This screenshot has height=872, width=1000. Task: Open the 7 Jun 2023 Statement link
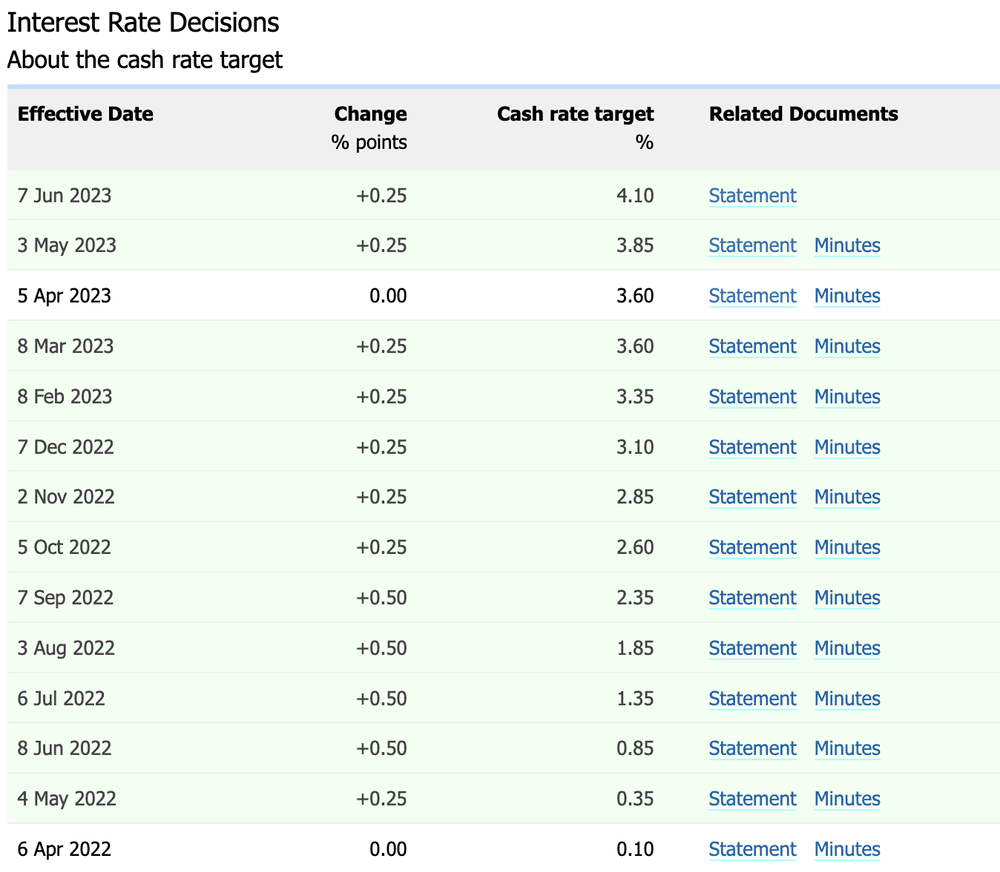pos(753,196)
